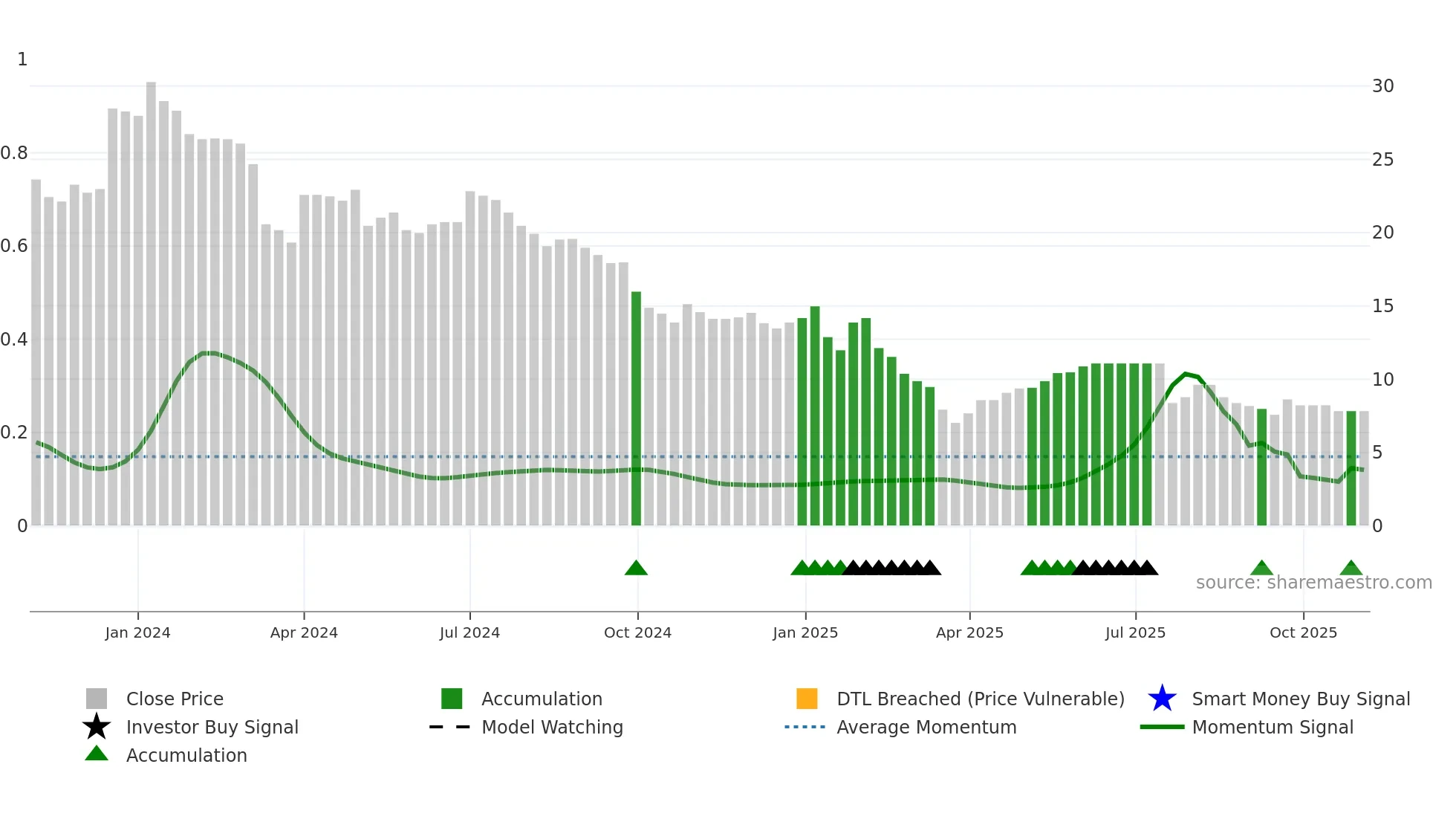1456x819 pixels.
Task: Click the Close Price legend label
Action: [x=175, y=699]
